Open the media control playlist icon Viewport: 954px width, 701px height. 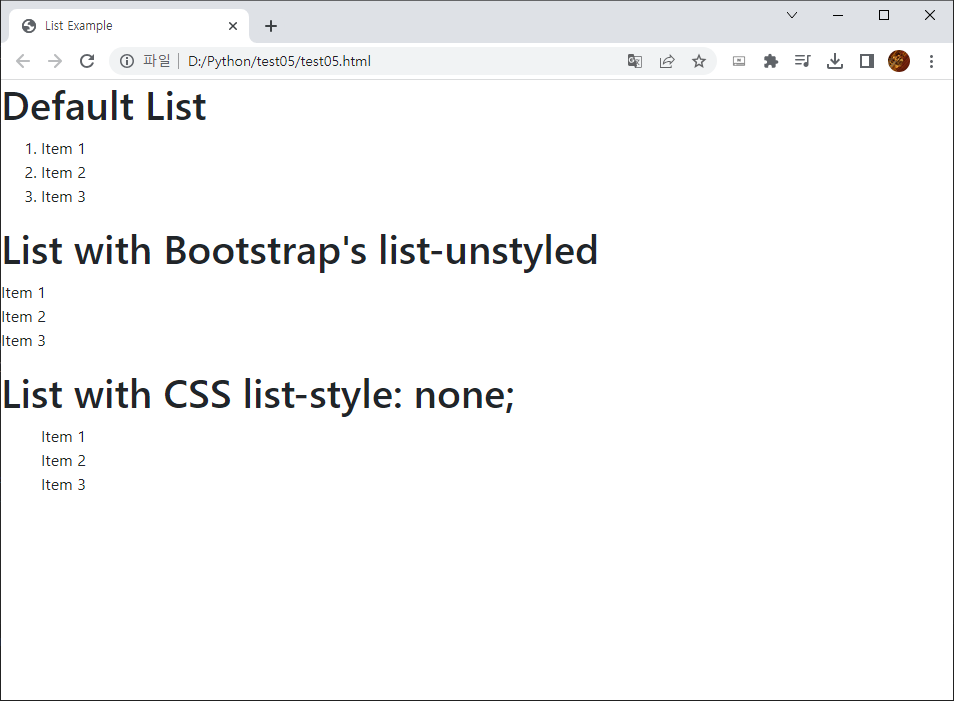803,61
